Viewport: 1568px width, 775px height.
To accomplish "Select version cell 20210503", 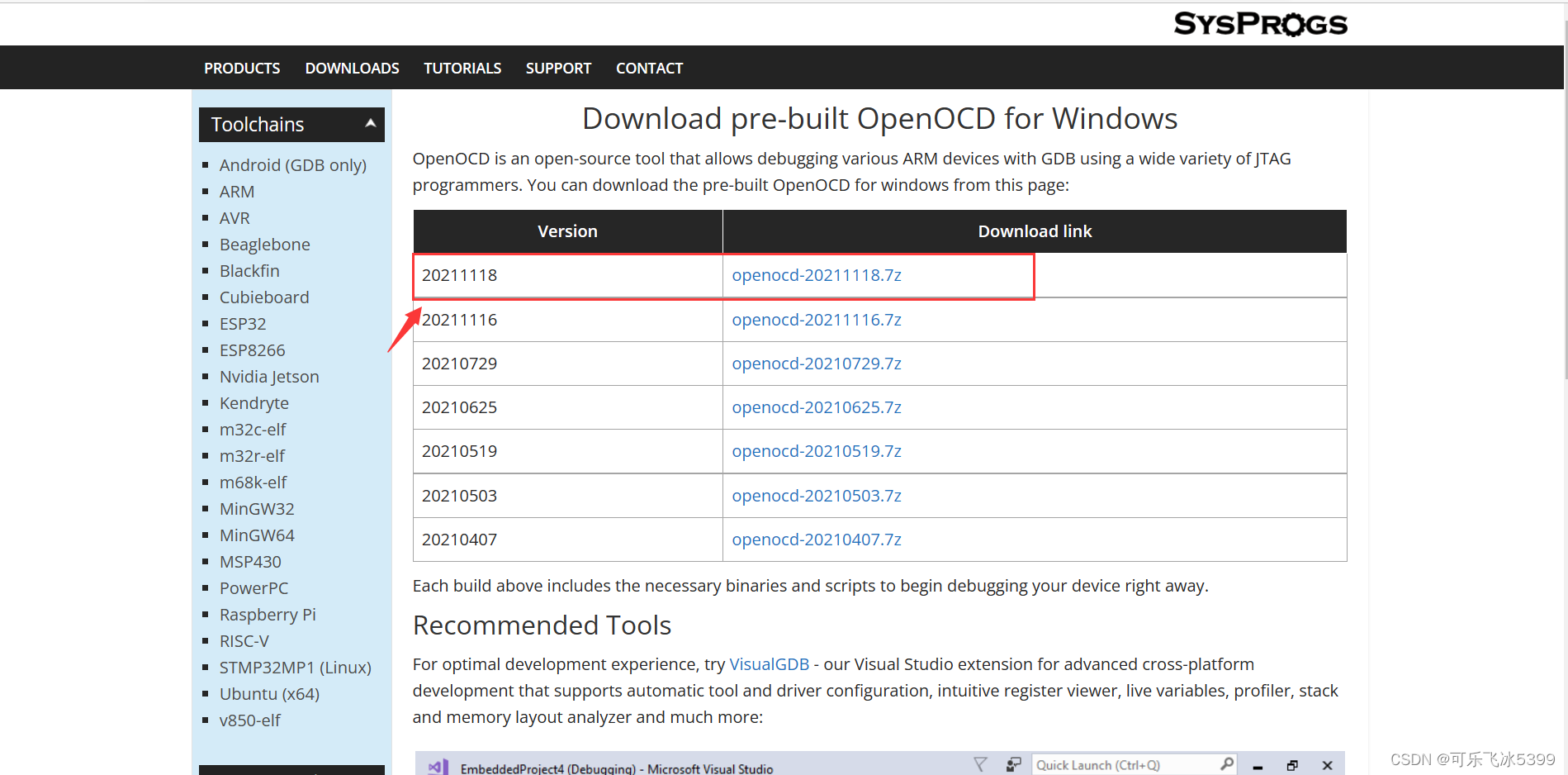I will (568, 496).
